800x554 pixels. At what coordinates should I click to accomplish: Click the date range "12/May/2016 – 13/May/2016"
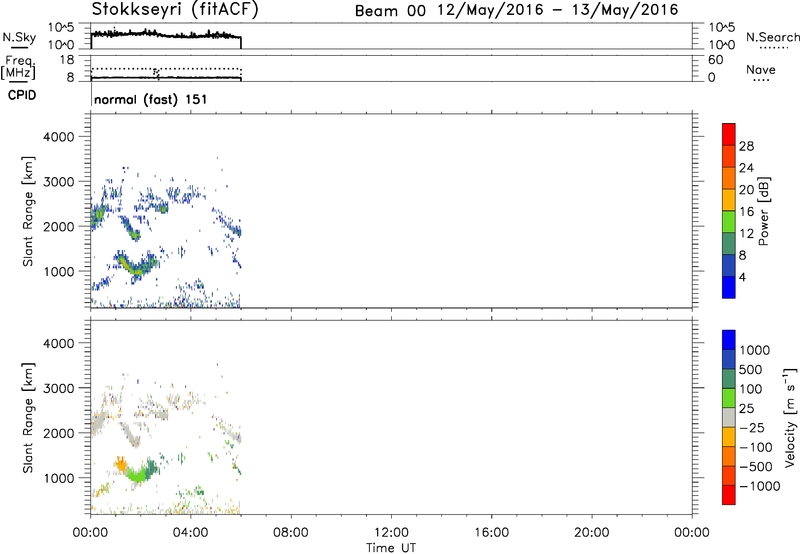pyautogui.click(x=558, y=10)
